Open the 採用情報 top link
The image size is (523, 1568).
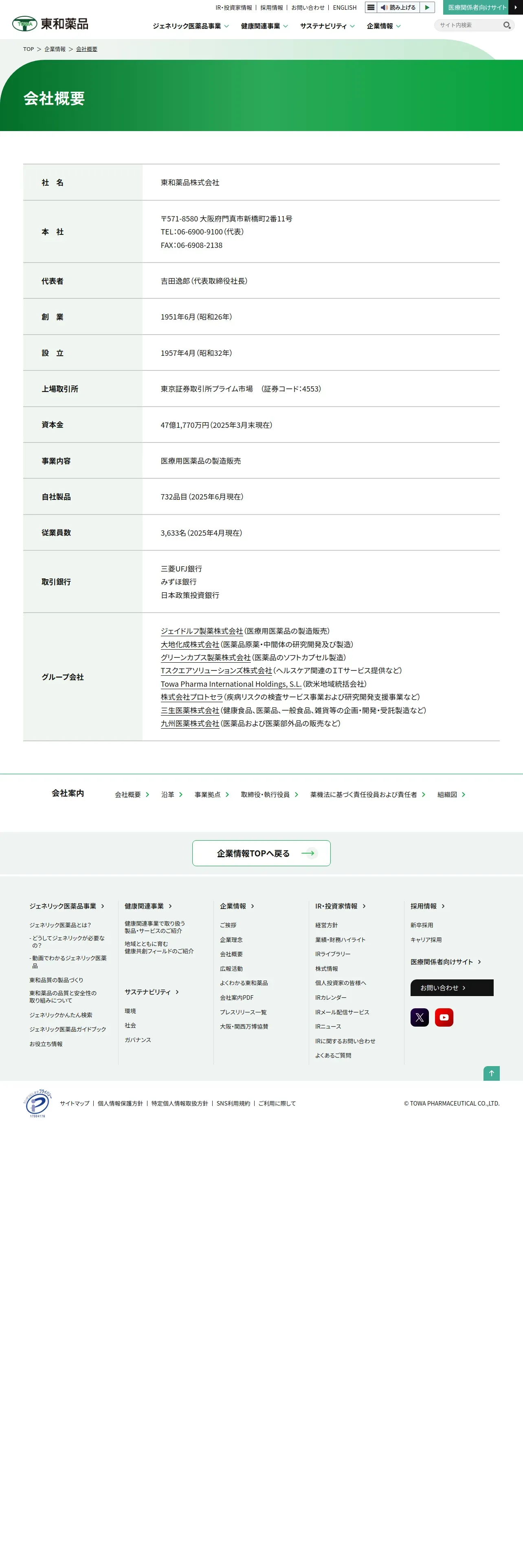pos(272,8)
